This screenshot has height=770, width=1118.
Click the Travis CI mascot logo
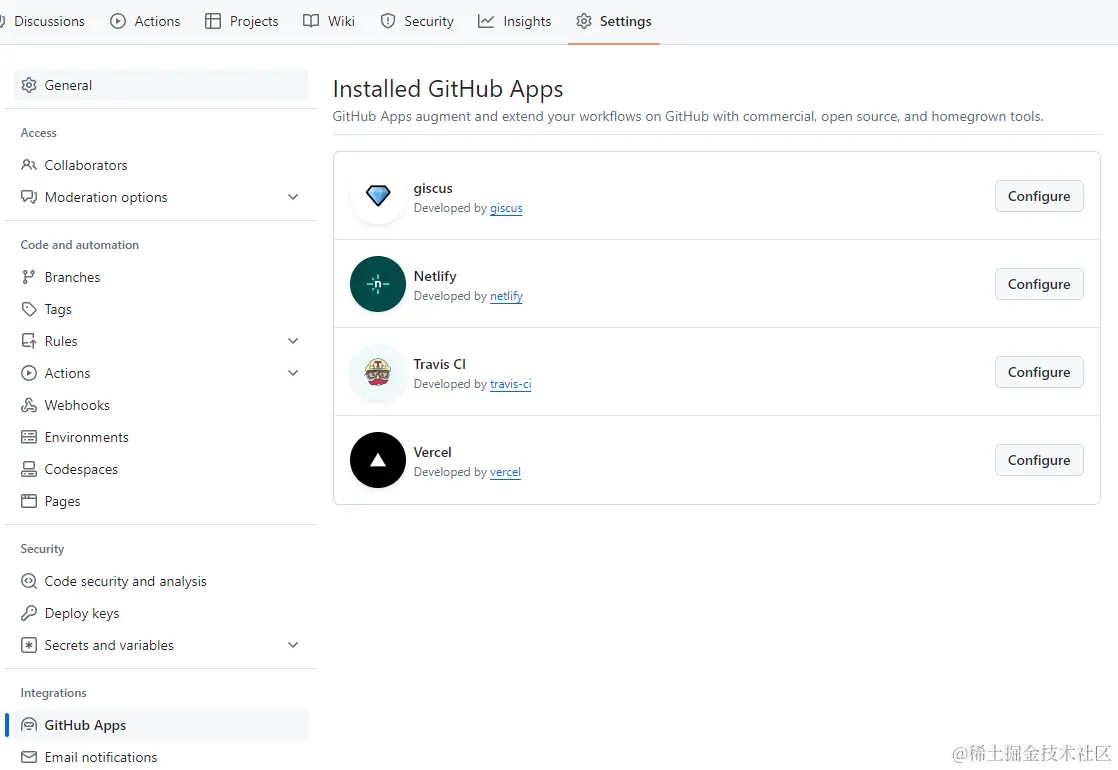[x=378, y=372]
